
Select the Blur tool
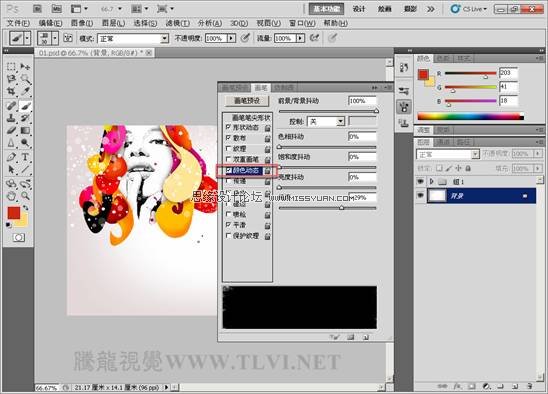click(11, 143)
